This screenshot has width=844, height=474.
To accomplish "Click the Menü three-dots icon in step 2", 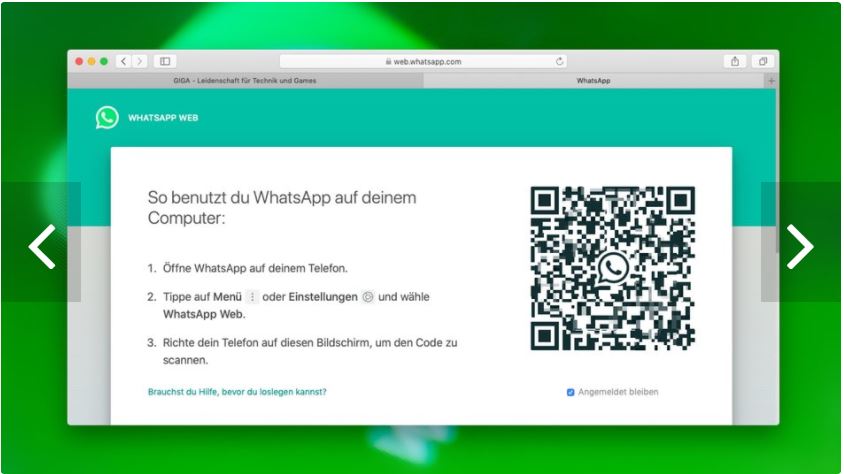I will (252, 296).
